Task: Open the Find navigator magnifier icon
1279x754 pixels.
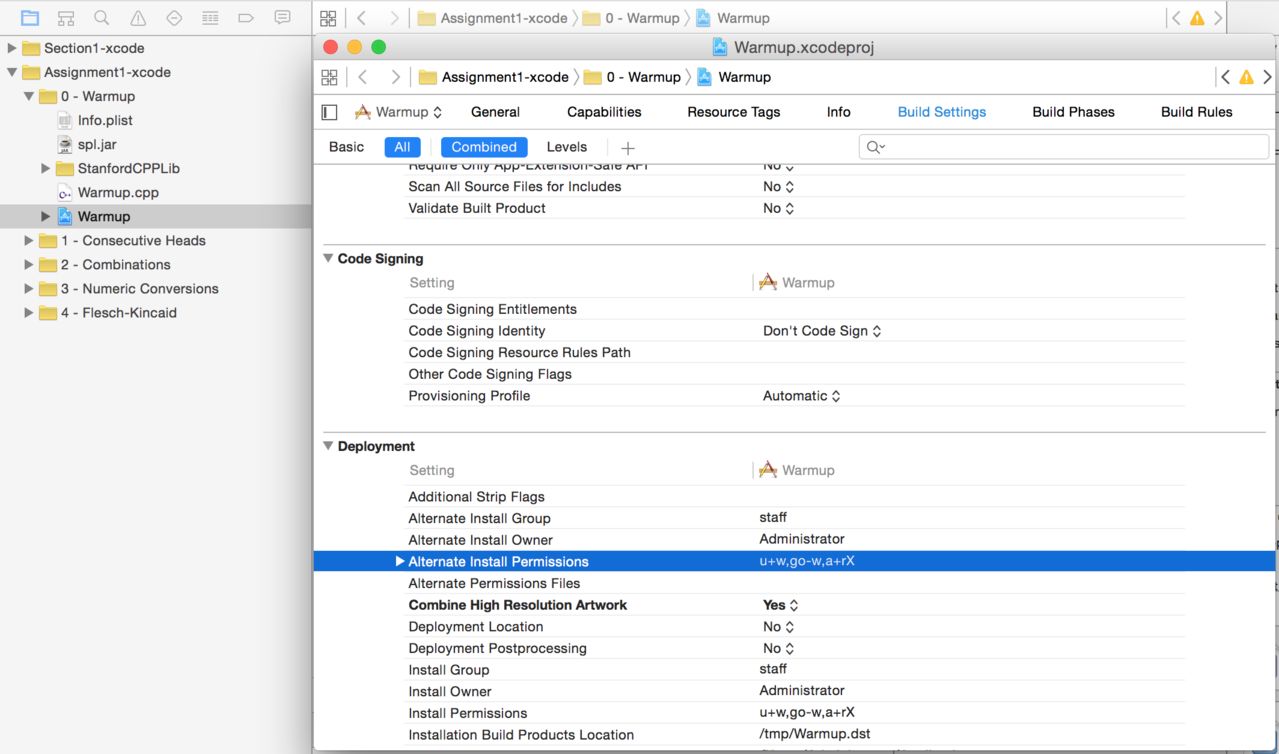Action: tap(102, 18)
